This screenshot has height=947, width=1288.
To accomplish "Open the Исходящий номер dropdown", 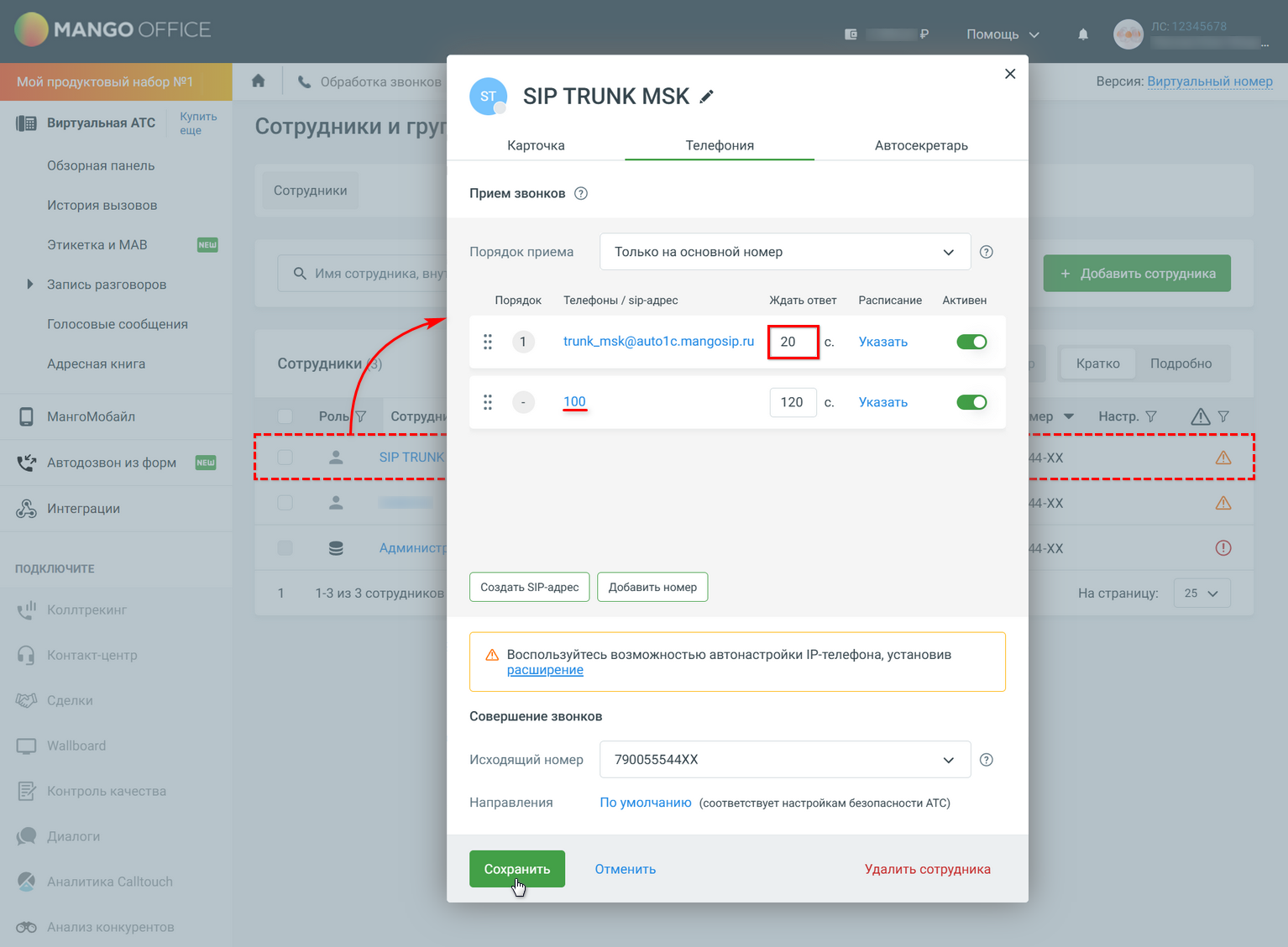I will 784,760.
